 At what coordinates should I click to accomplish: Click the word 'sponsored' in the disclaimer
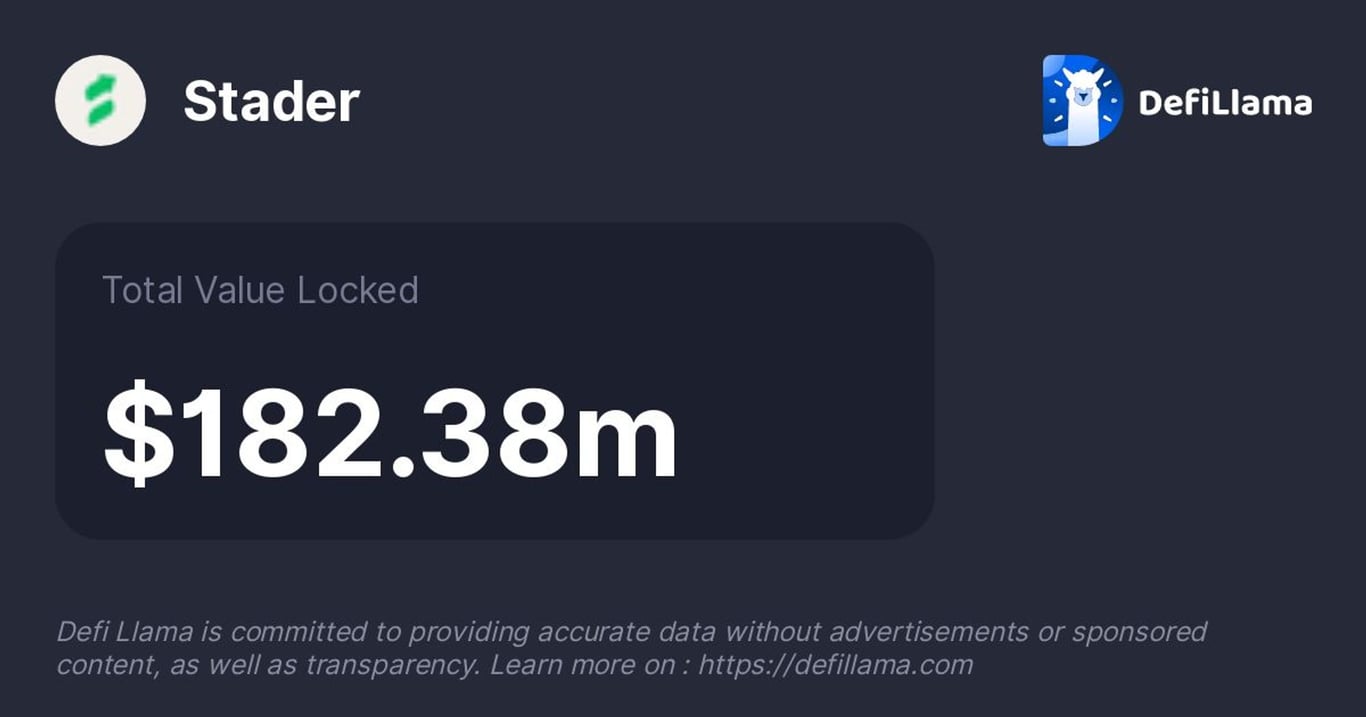click(1139, 632)
